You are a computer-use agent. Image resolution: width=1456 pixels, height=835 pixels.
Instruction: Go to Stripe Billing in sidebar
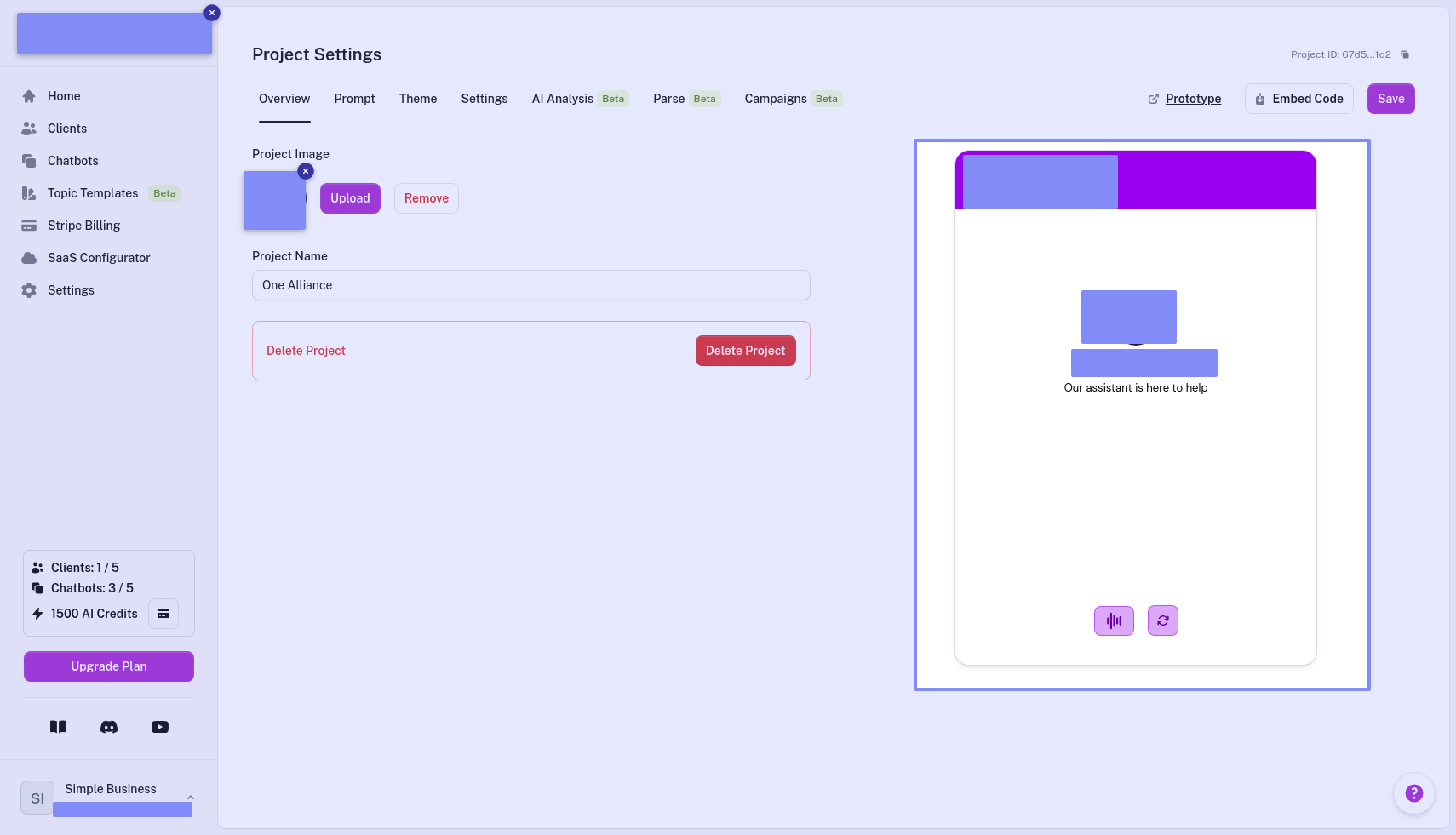pos(83,226)
